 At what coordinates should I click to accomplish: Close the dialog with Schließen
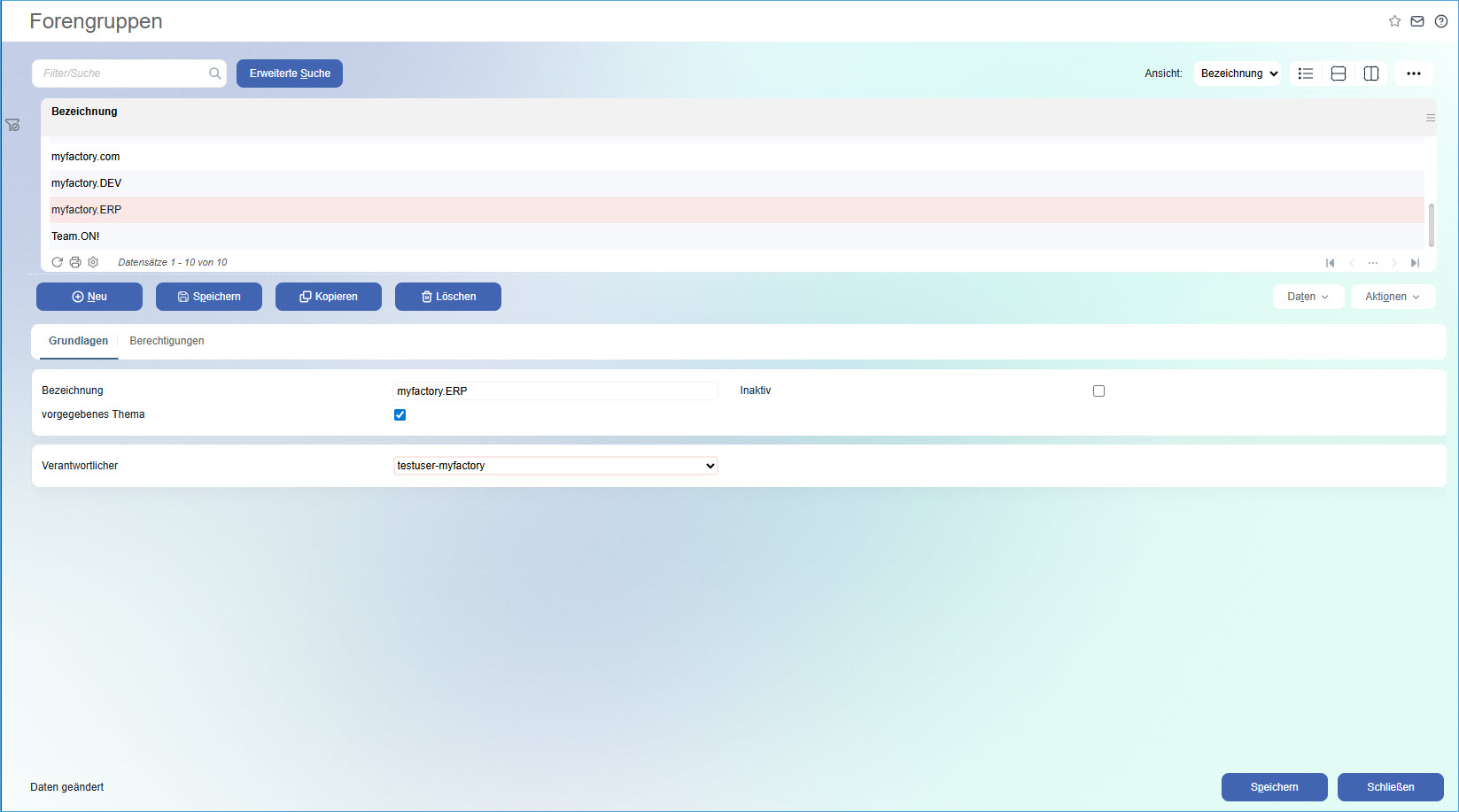(x=1391, y=787)
